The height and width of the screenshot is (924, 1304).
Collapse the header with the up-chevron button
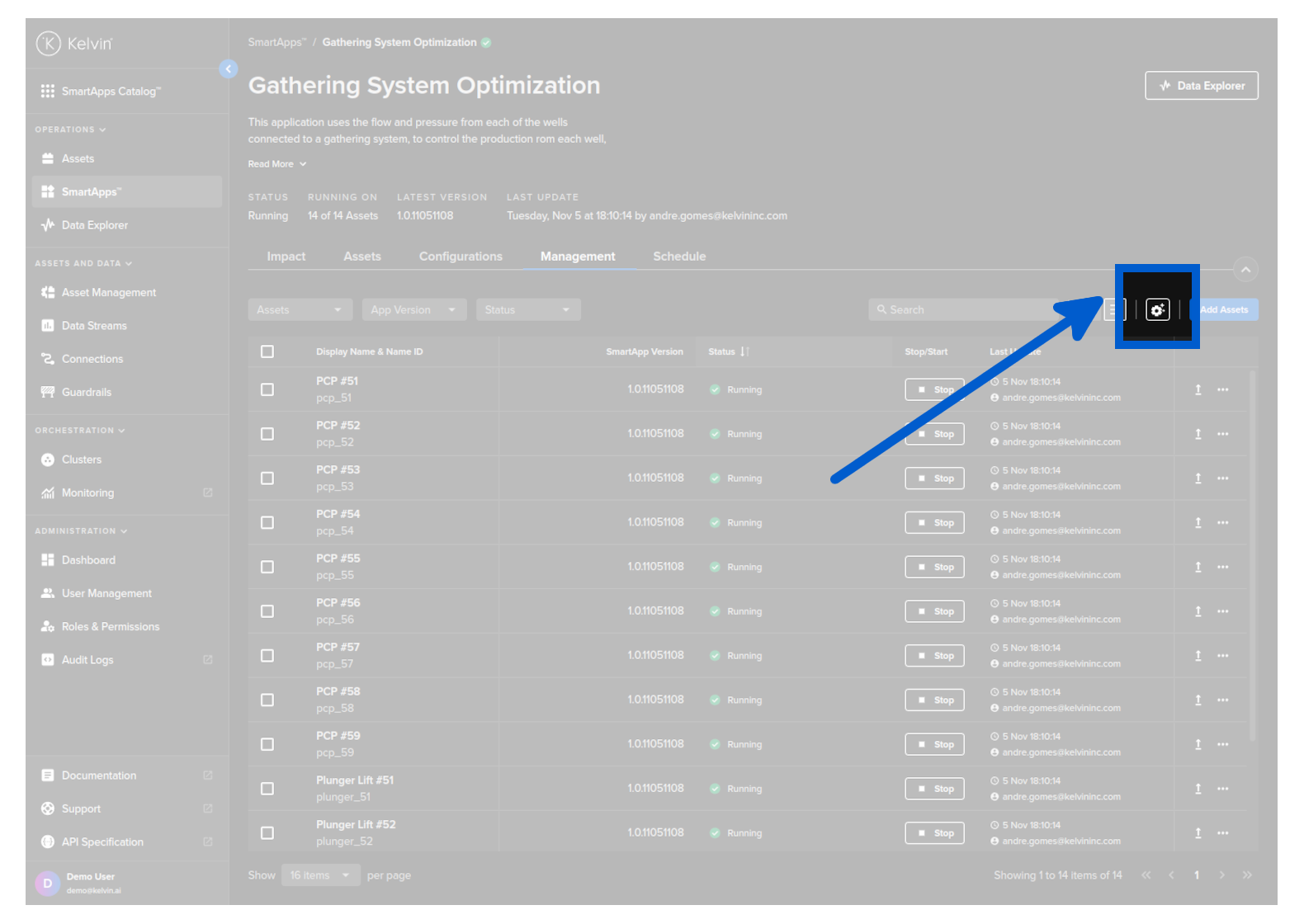tap(1245, 270)
